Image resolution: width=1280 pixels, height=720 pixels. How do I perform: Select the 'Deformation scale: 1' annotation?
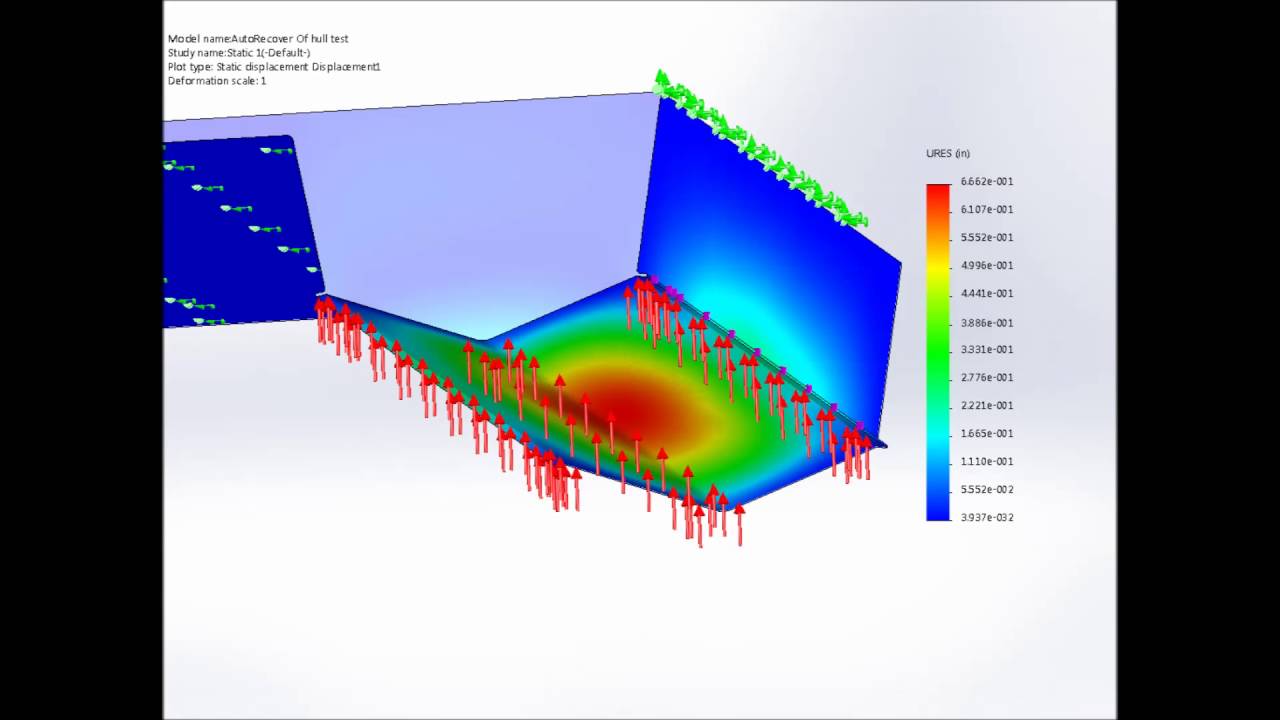217,81
